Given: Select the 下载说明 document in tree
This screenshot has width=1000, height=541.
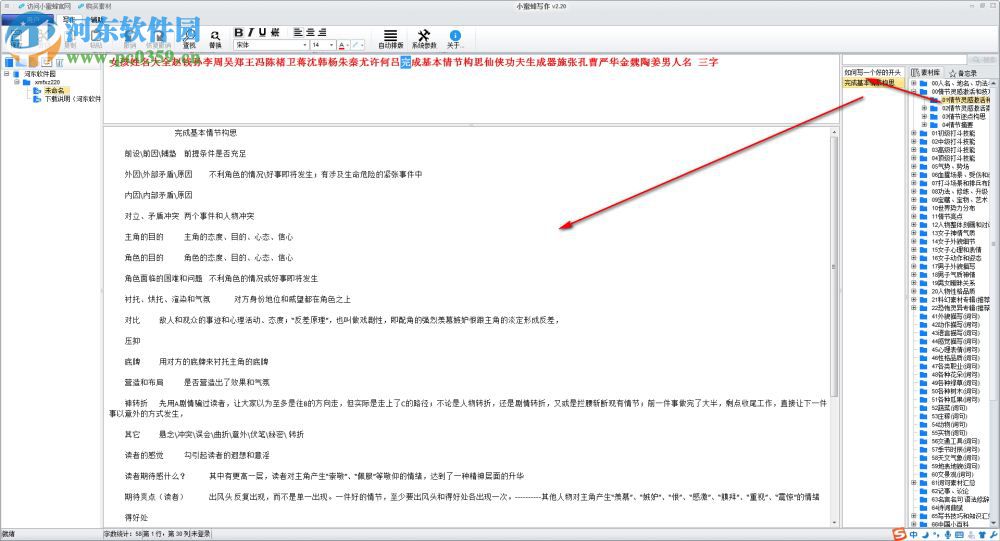Looking at the screenshot, I should coord(72,99).
